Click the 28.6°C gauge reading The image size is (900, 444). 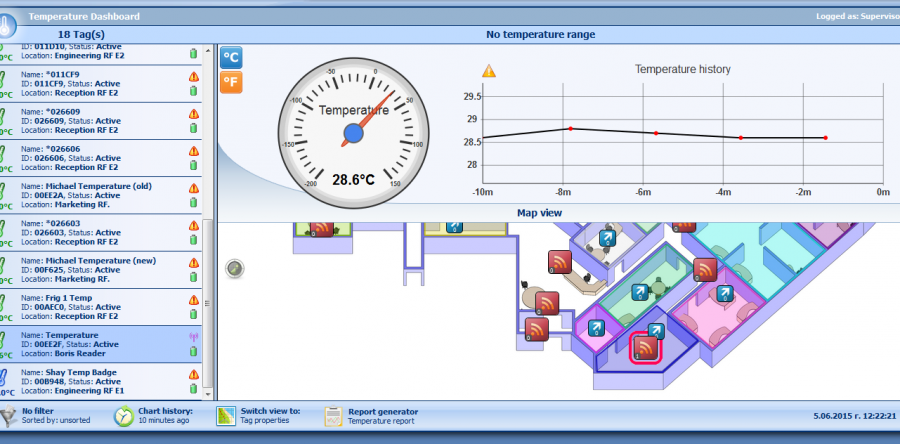[x=354, y=180]
